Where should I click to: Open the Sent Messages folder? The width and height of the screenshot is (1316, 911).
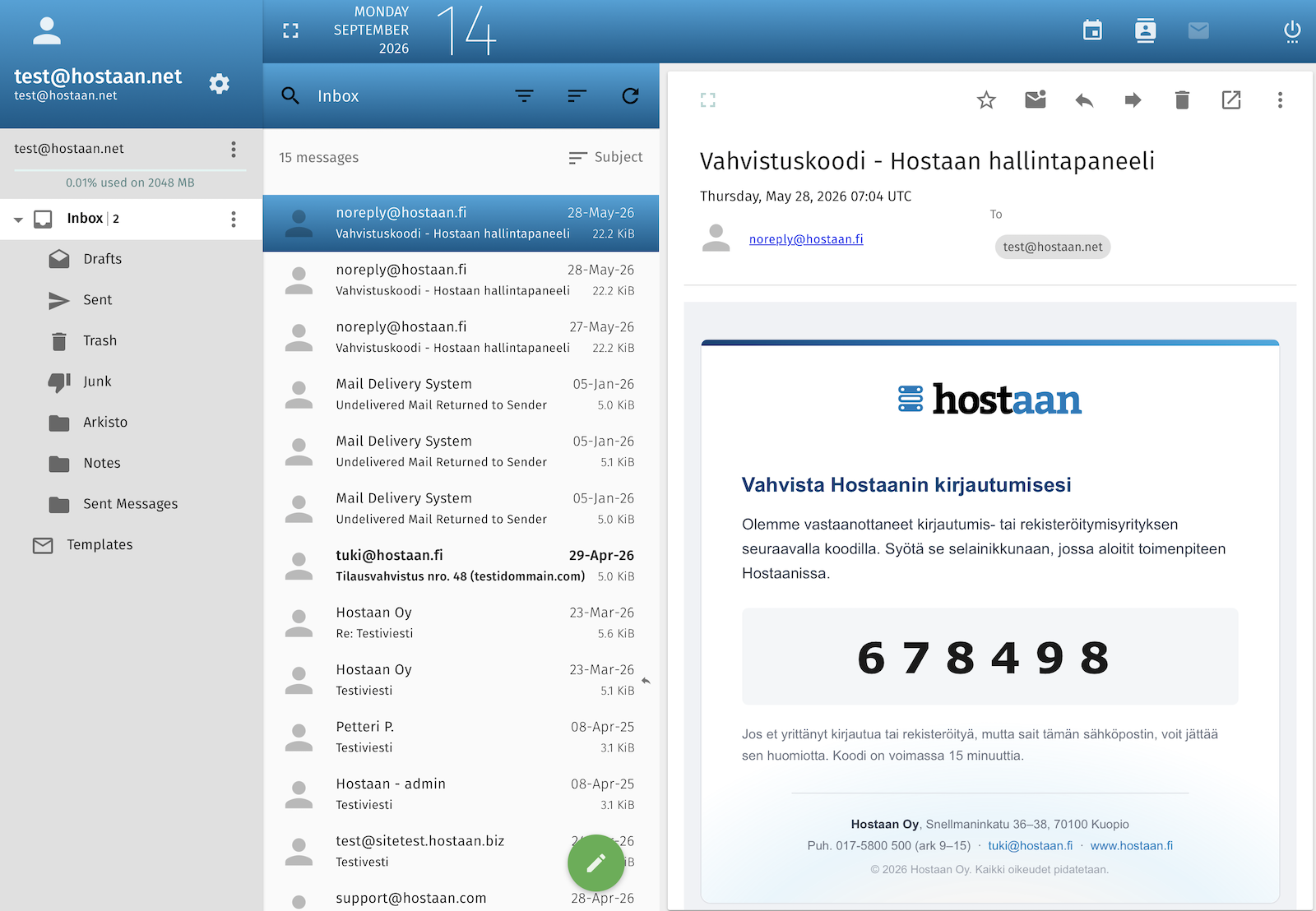click(132, 504)
